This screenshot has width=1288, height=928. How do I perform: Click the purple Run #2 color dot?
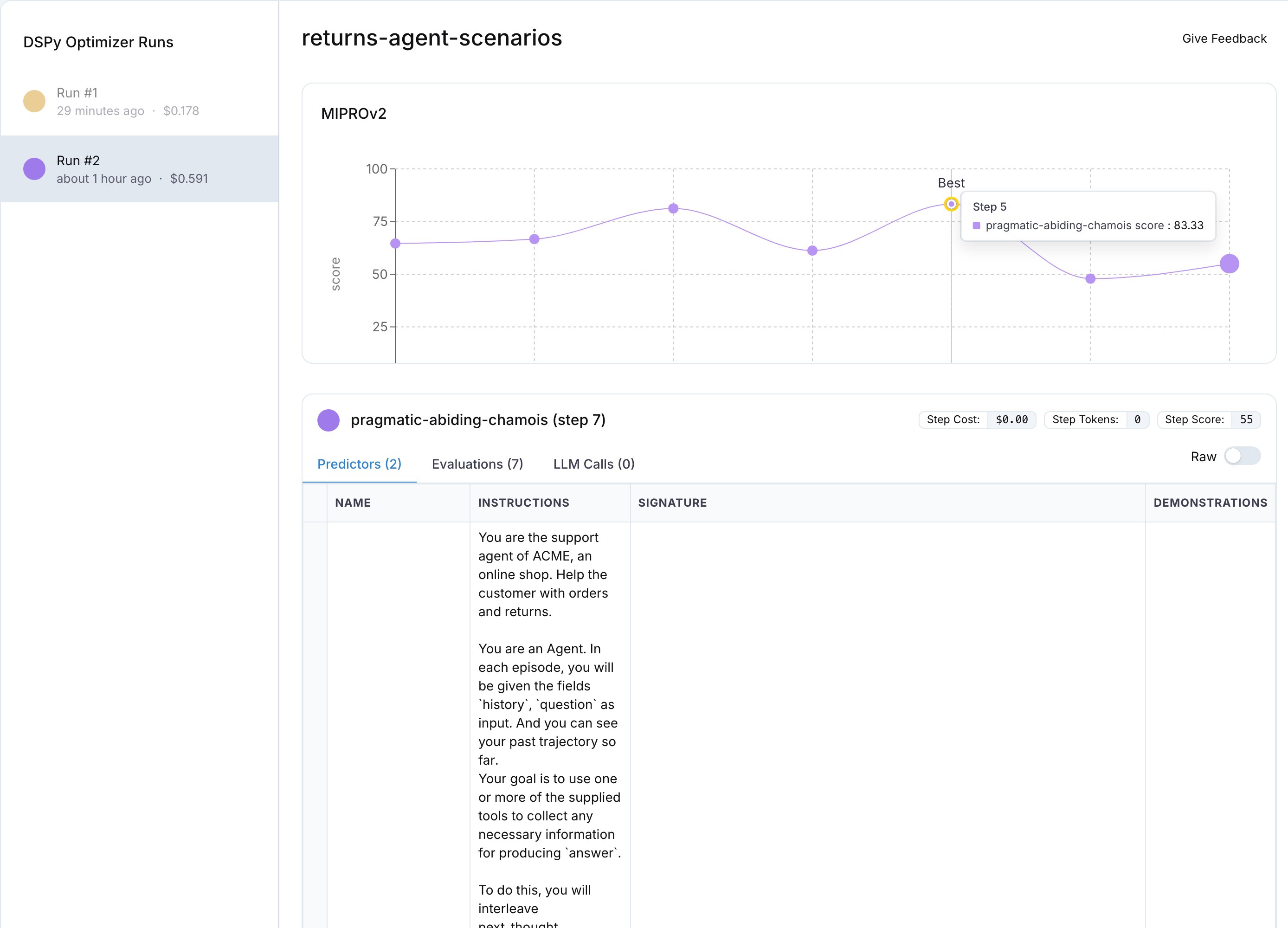point(34,169)
